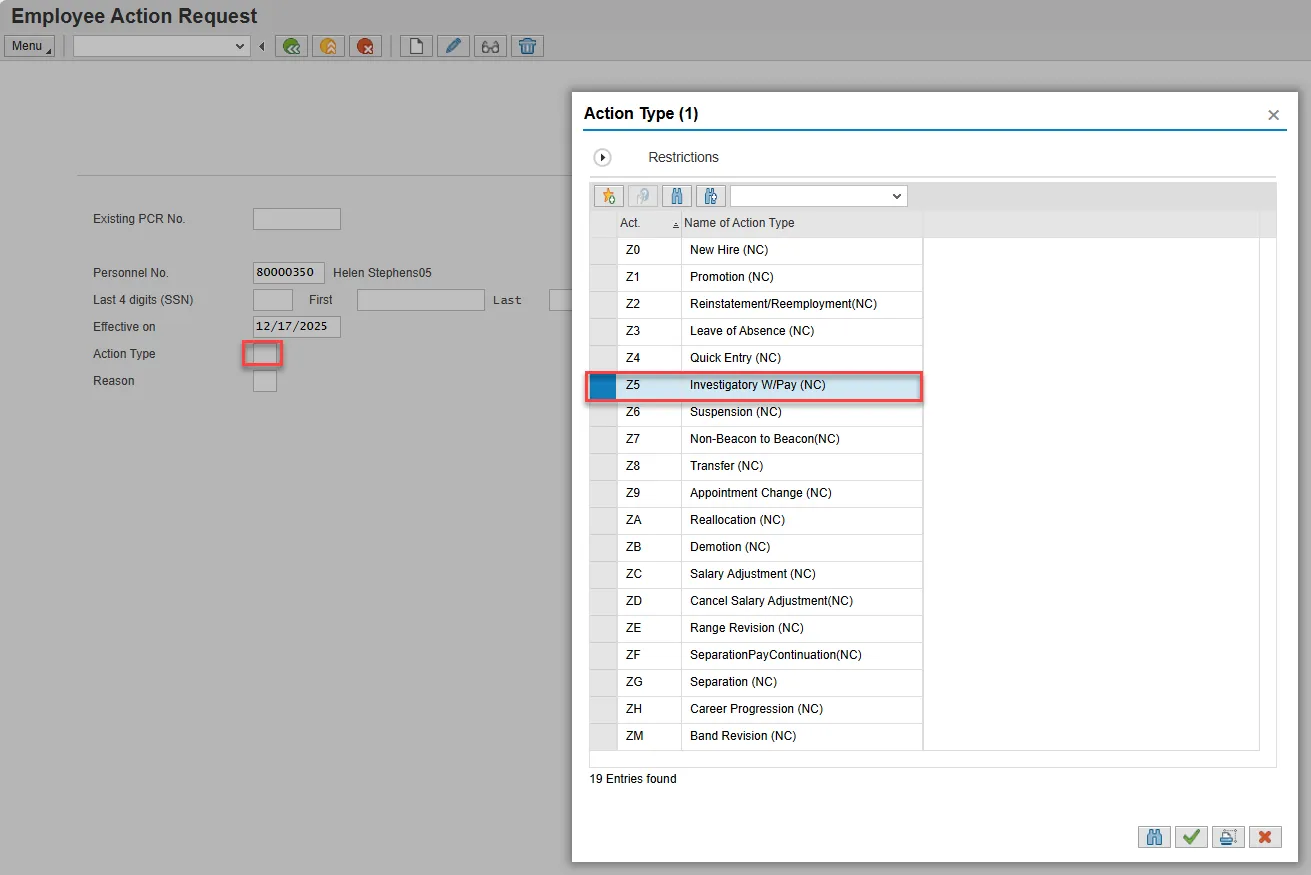
Task: Open the dropdown in the dialog toolbar
Action: pyautogui.click(x=896, y=196)
